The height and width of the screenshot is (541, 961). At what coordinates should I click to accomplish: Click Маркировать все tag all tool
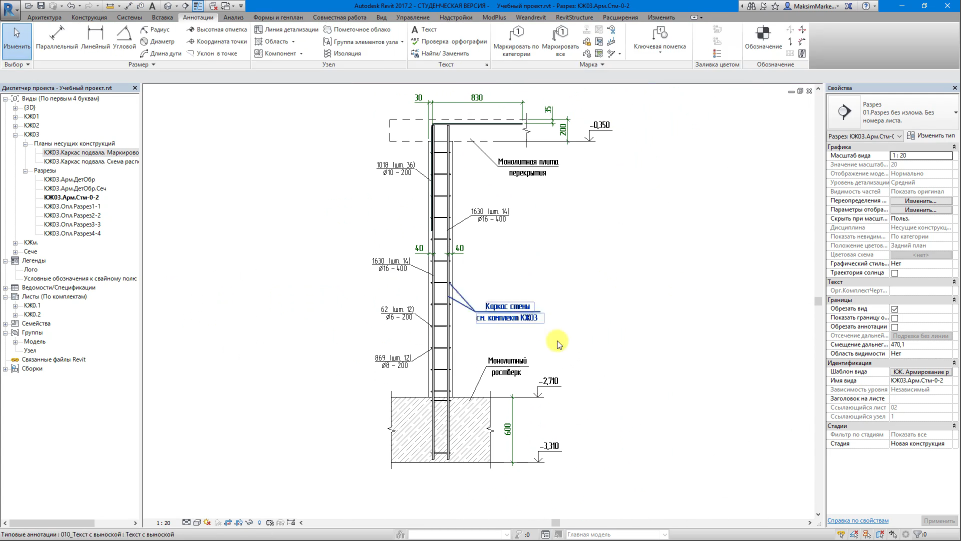[560, 41]
